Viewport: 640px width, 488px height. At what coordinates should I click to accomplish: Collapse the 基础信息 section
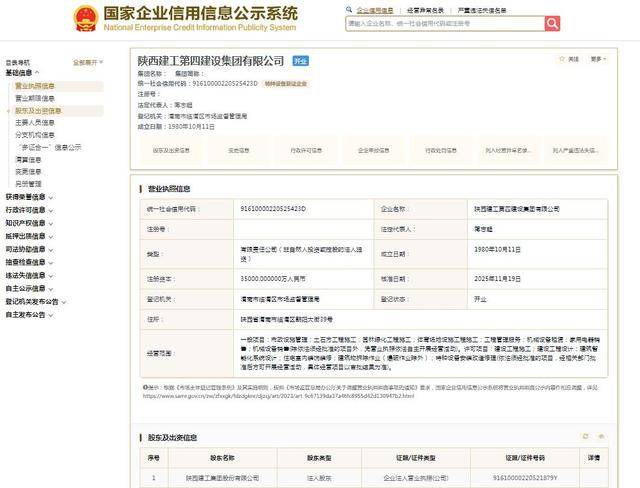click(x=22, y=73)
